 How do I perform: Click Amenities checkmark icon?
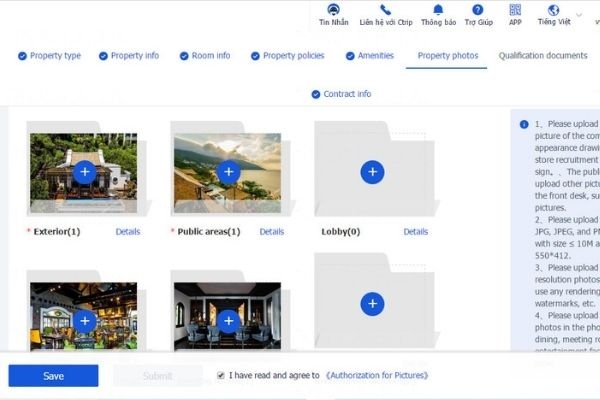(x=350, y=56)
